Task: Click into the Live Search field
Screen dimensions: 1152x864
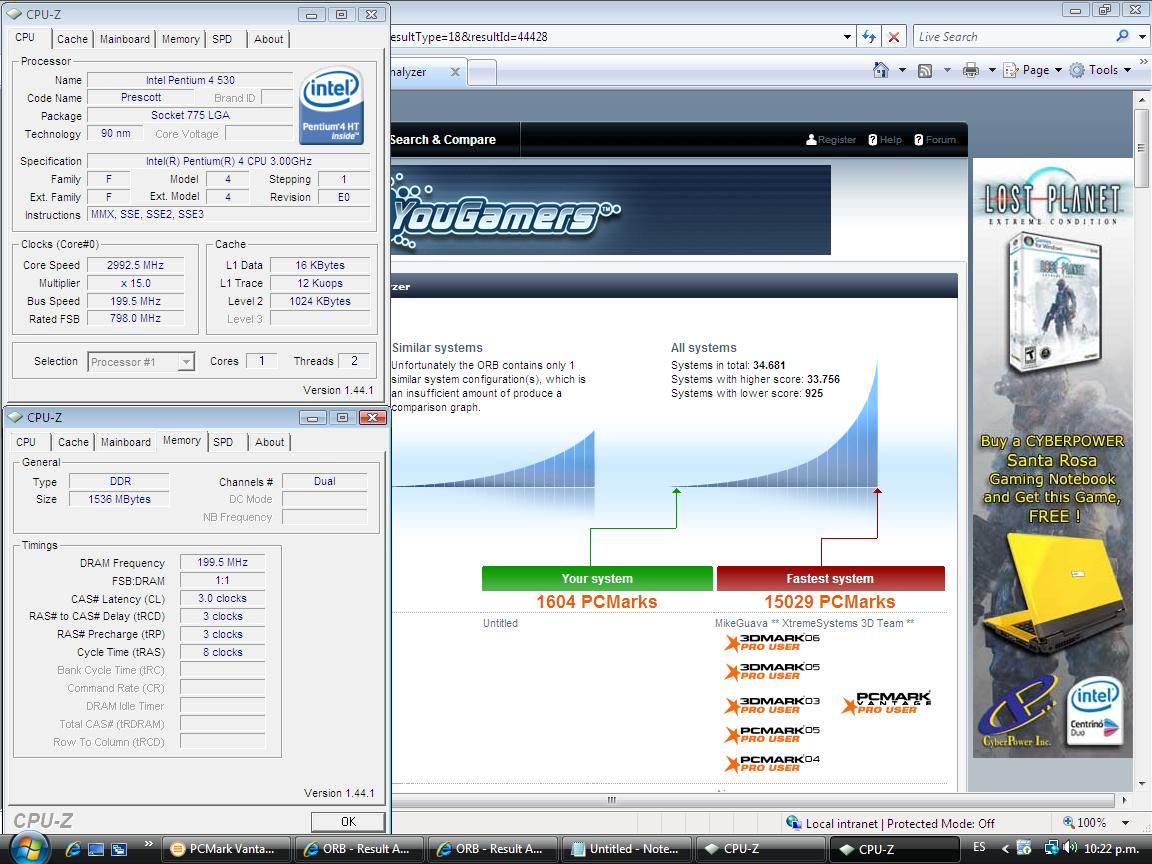Action: (x=1014, y=36)
